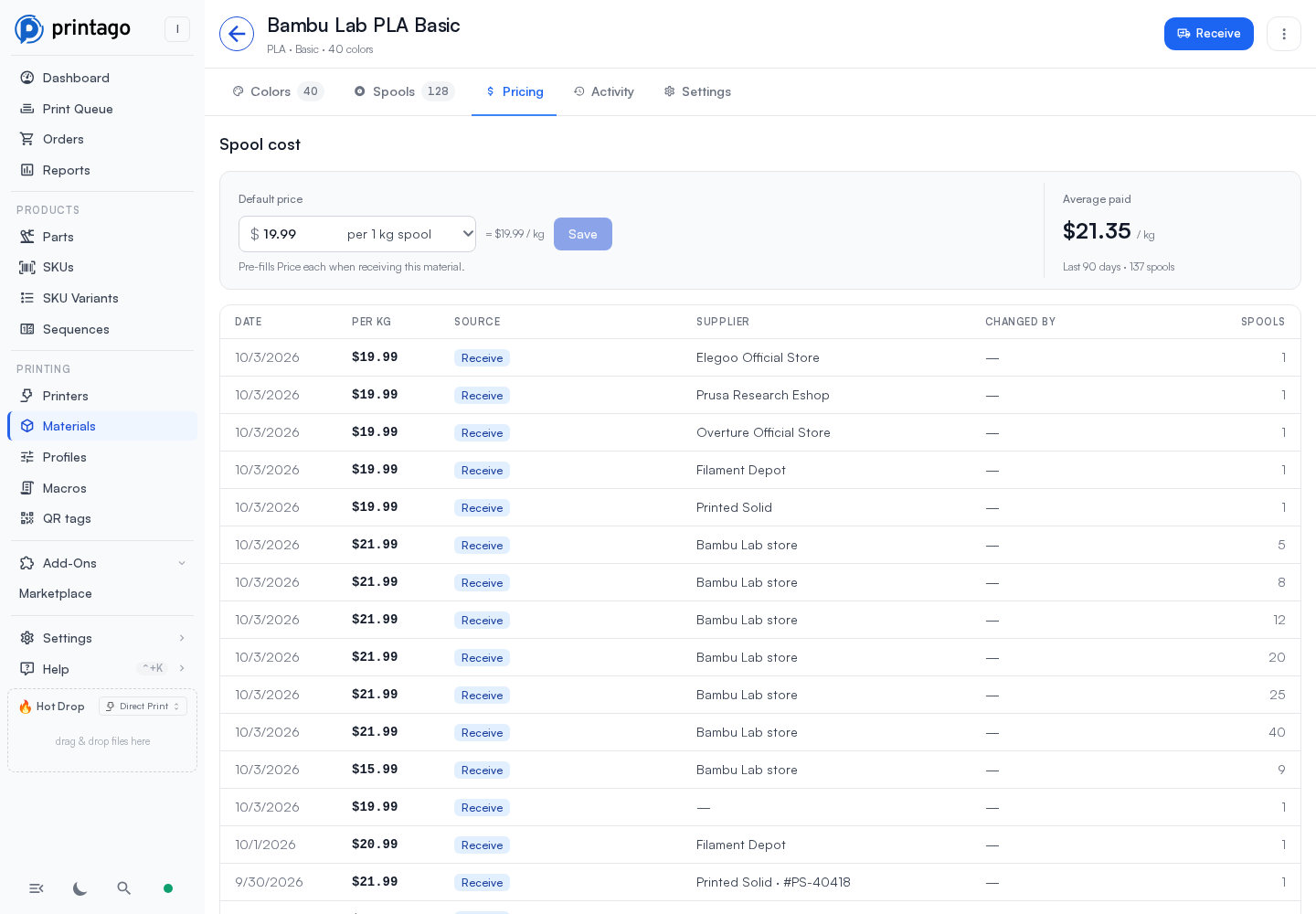Click the workspace initial button near logo

[177, 29]
